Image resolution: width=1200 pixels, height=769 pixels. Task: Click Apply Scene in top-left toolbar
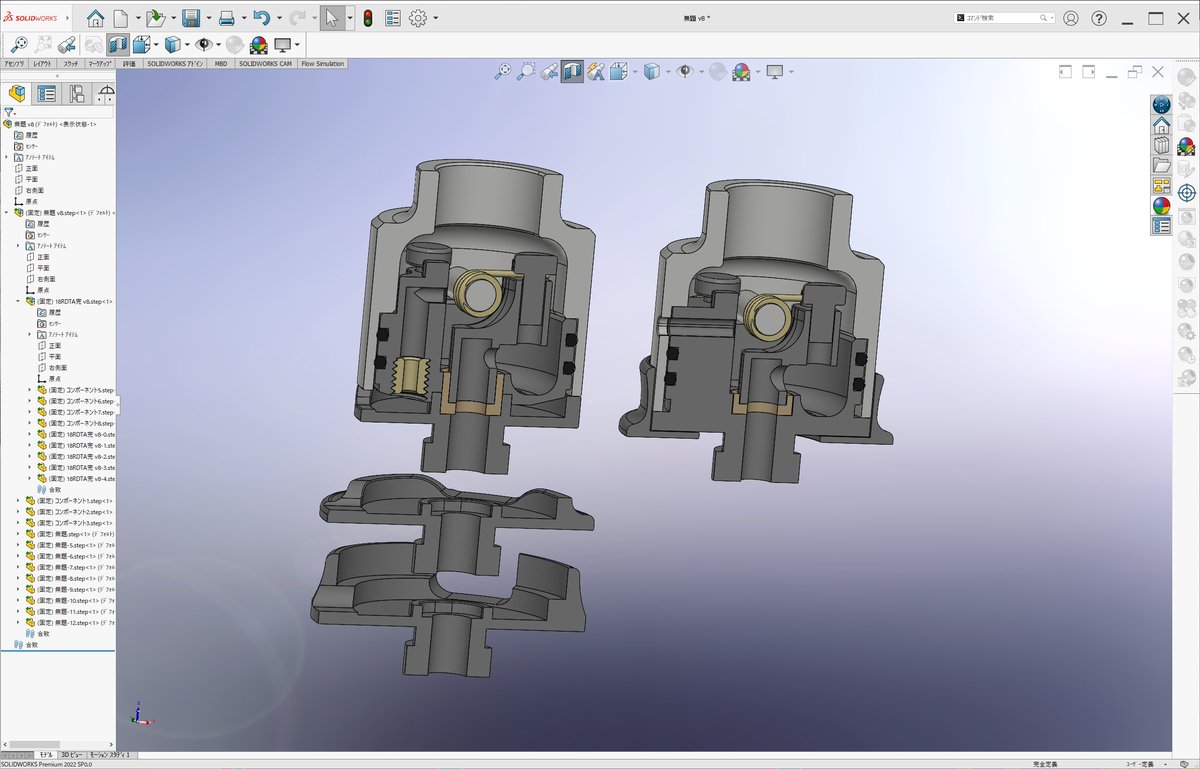258,44
